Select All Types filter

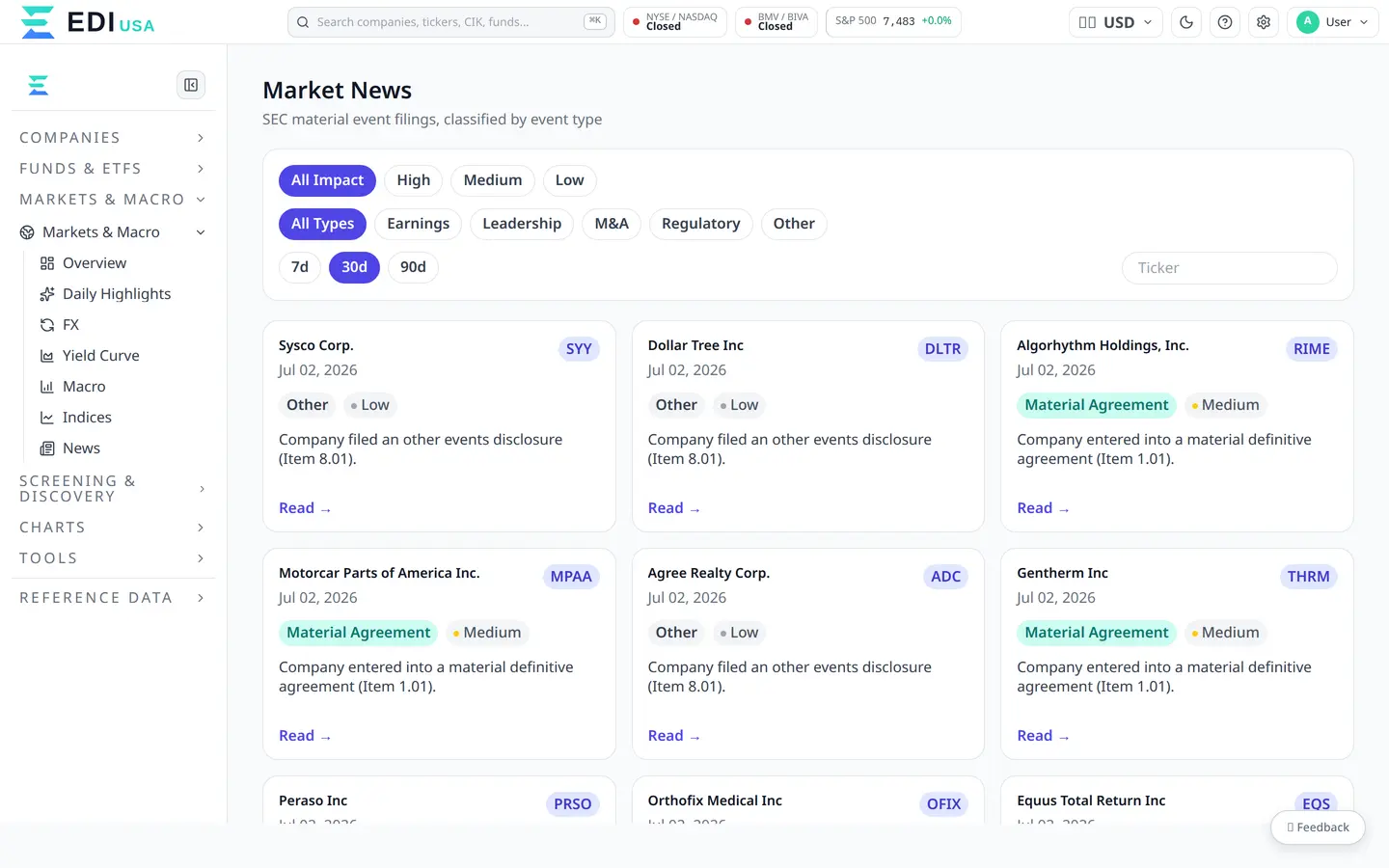tap(322, 224)
